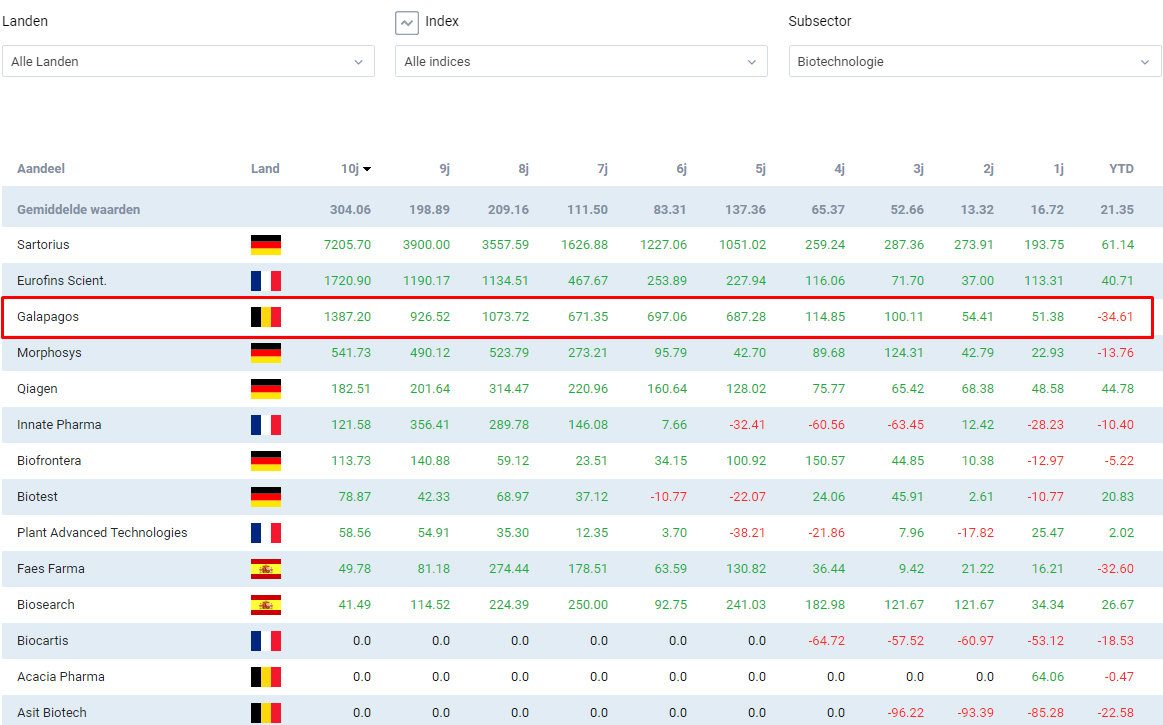The width and height of the screenshot is (1163, 725).
Task: Click Biofrontera 4j value 150.57
Action: (x=825, y=461)
